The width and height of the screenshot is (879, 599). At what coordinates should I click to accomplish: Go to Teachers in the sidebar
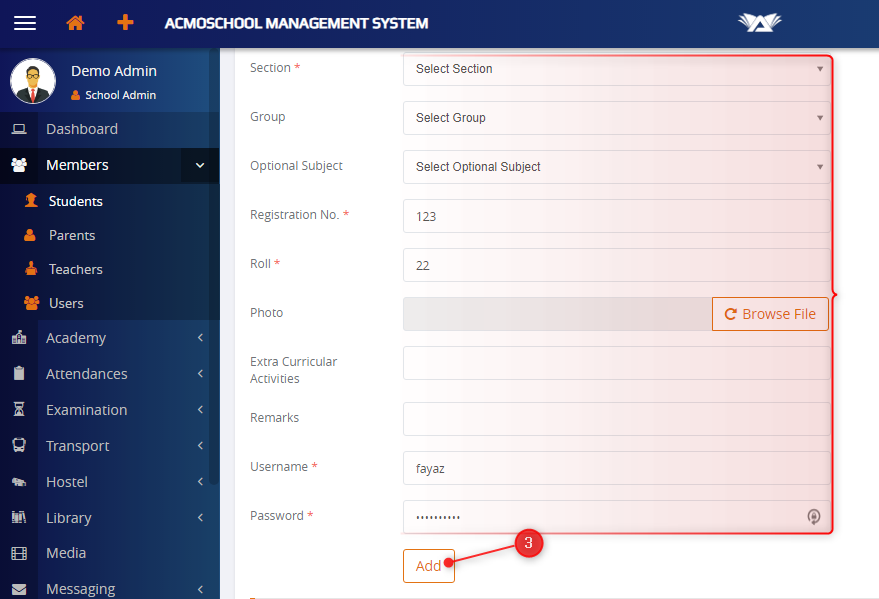(x=76, y=269)
